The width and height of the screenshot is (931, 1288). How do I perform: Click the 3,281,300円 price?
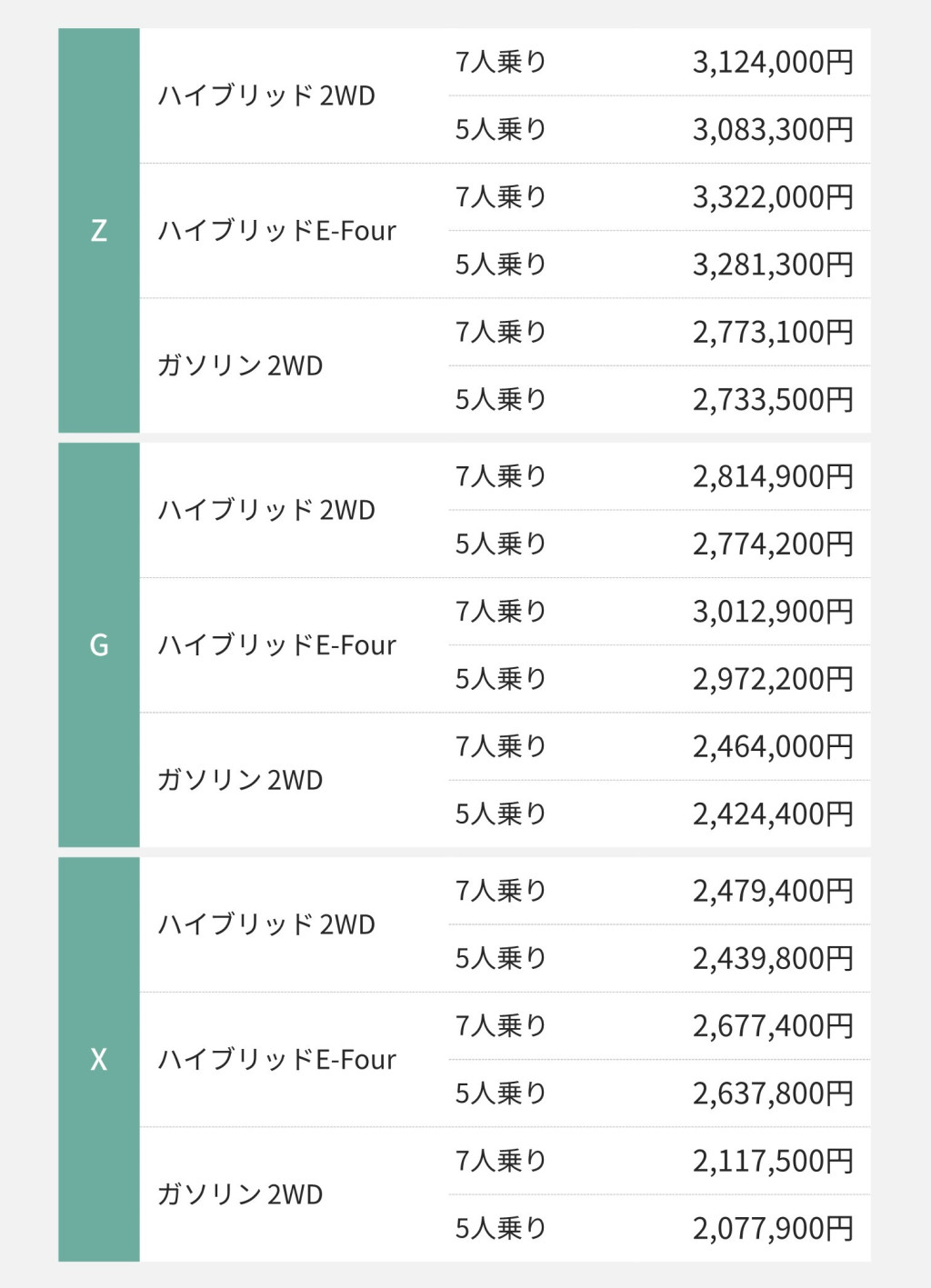(x=773, y=265)
